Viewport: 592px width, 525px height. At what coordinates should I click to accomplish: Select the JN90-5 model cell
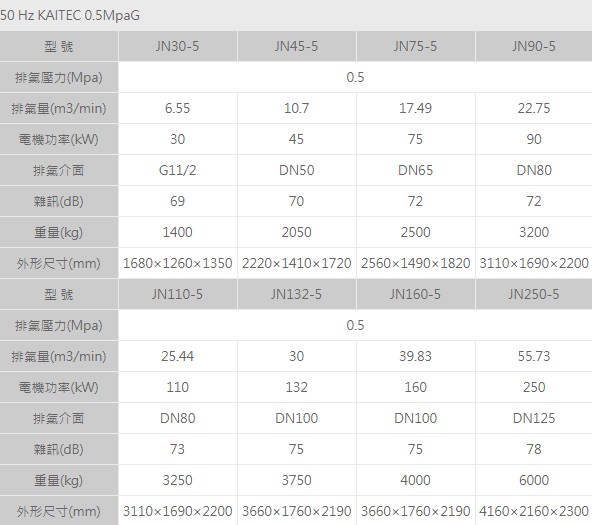pos(534,46)
